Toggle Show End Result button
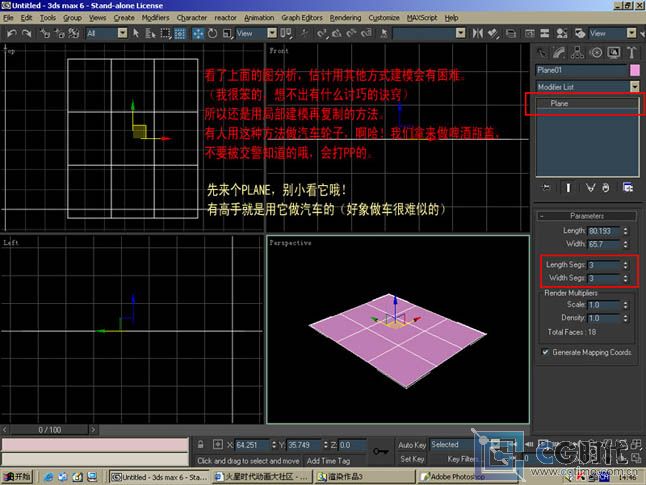The width and height of the screenshot is (646, 485). [x=568, y=188]
